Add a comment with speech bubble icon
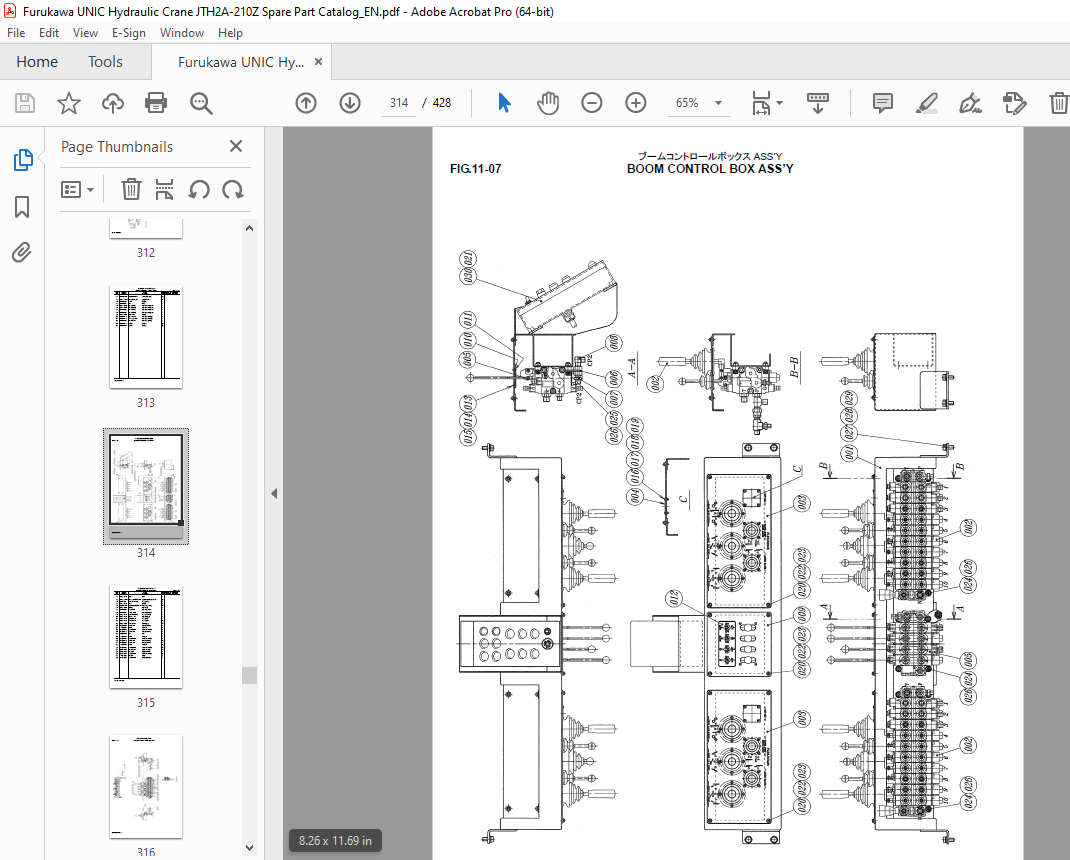The width and height of the screenshot is (1070, 860). tap(882, 103)
